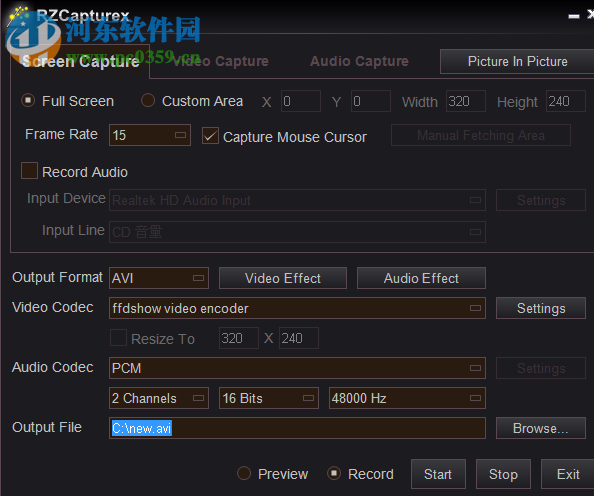Image resolution: width=594 pixels, height=496 pixels.
Task: Minimize the RZCapturex window
Action: 574,16
